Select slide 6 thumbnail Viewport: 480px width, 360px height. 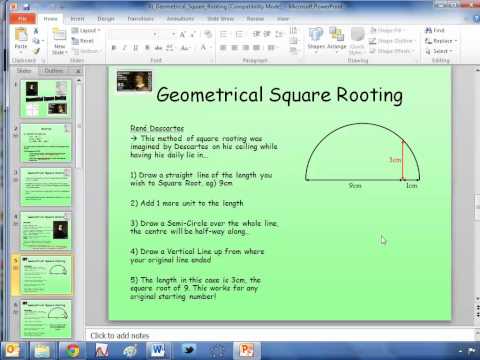tap(46, 319)
